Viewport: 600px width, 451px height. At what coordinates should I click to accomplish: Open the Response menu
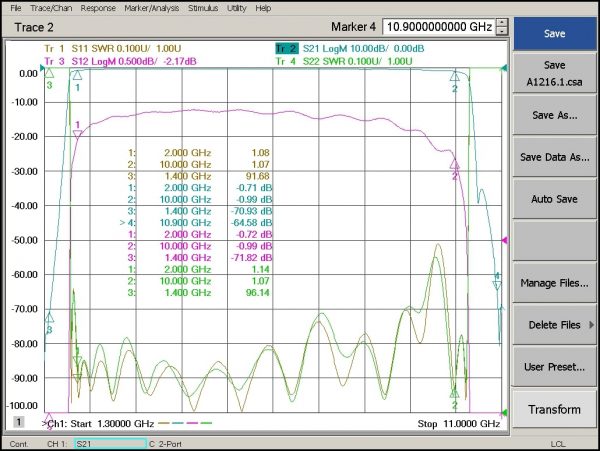[x=98, y=8]
